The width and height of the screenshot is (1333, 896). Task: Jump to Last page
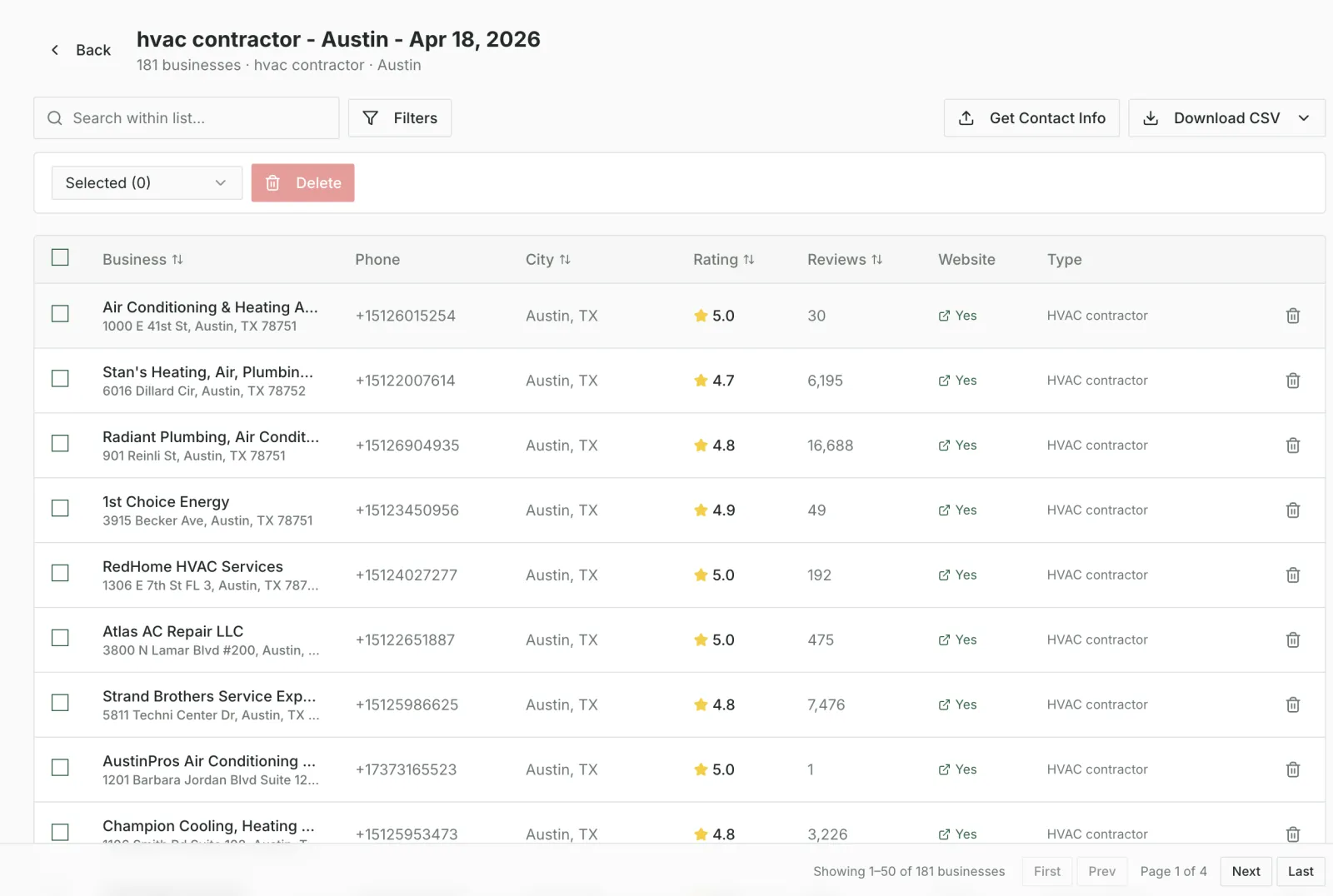pyautogui.click(x=1301, y=871)
